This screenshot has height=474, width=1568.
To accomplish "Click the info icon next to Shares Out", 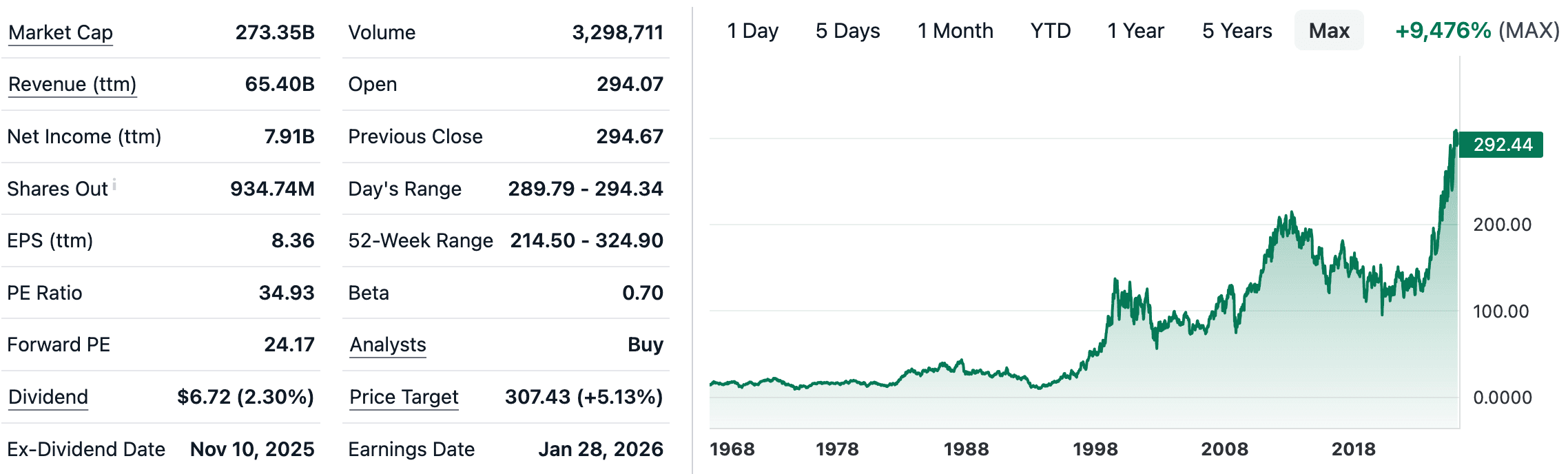I will tap(114, 183).
